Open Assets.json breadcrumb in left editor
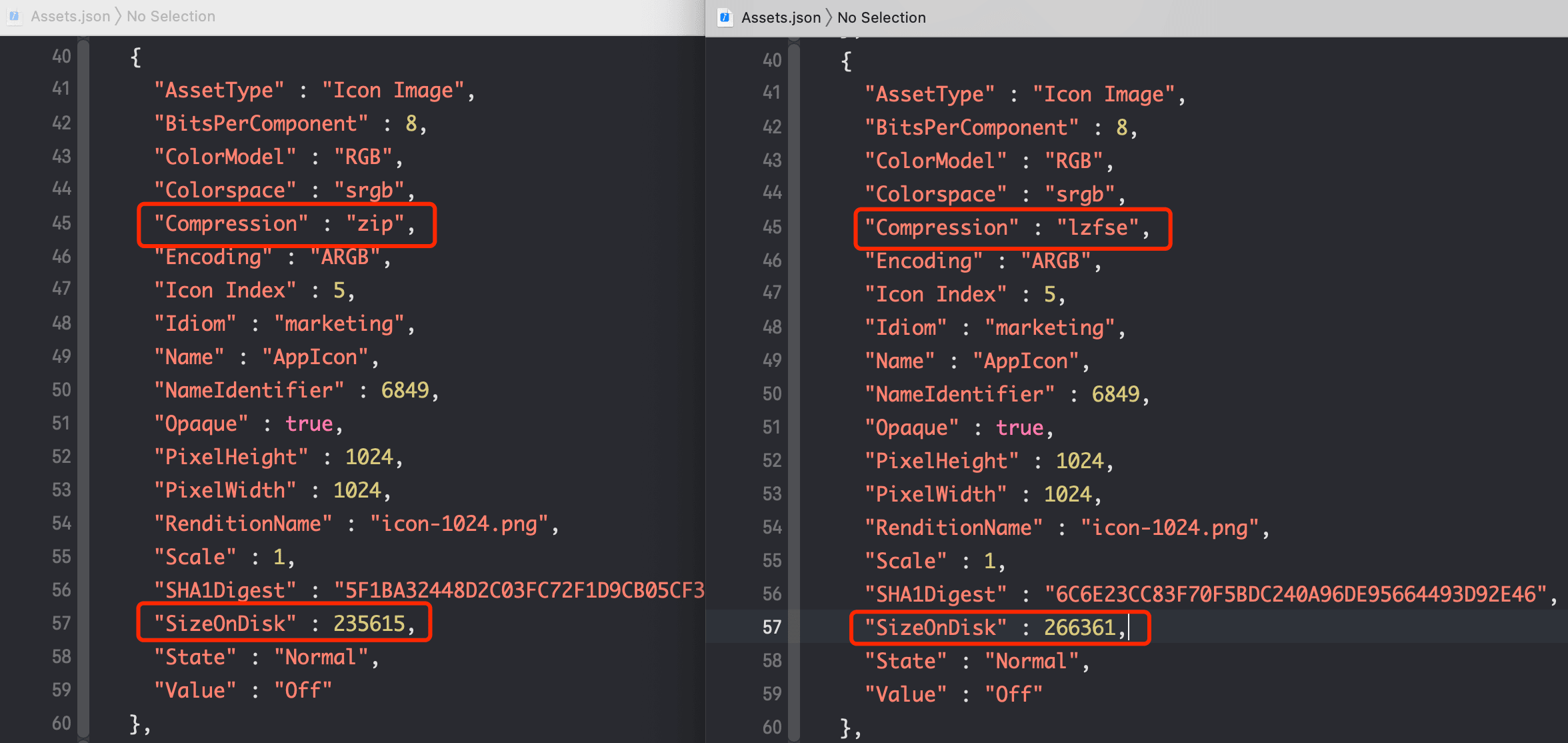Image resolution: width=1568 pixels, height=743 pixels. pos(70,16)
